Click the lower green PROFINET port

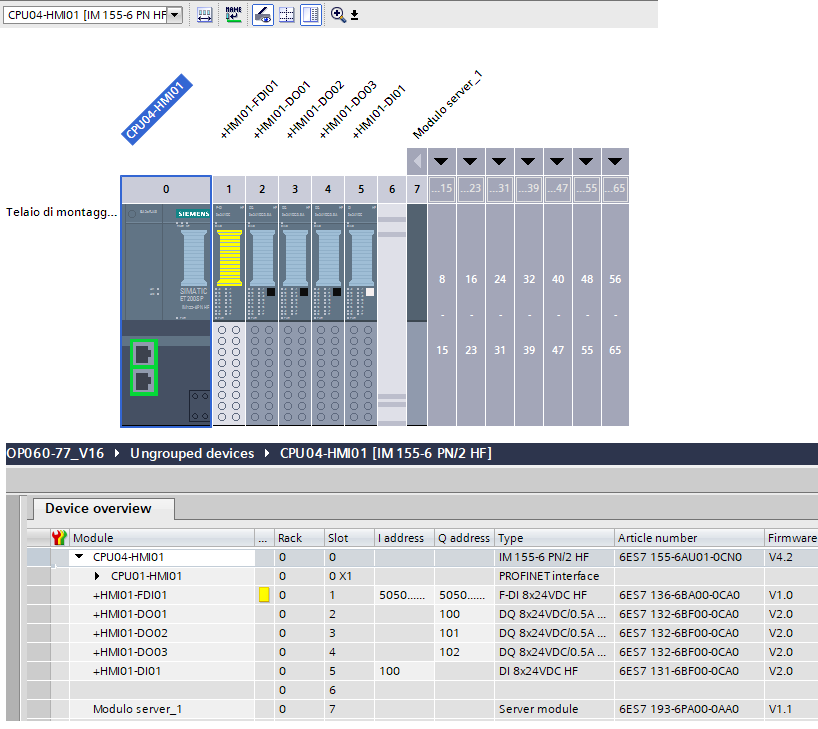point(143,381)
